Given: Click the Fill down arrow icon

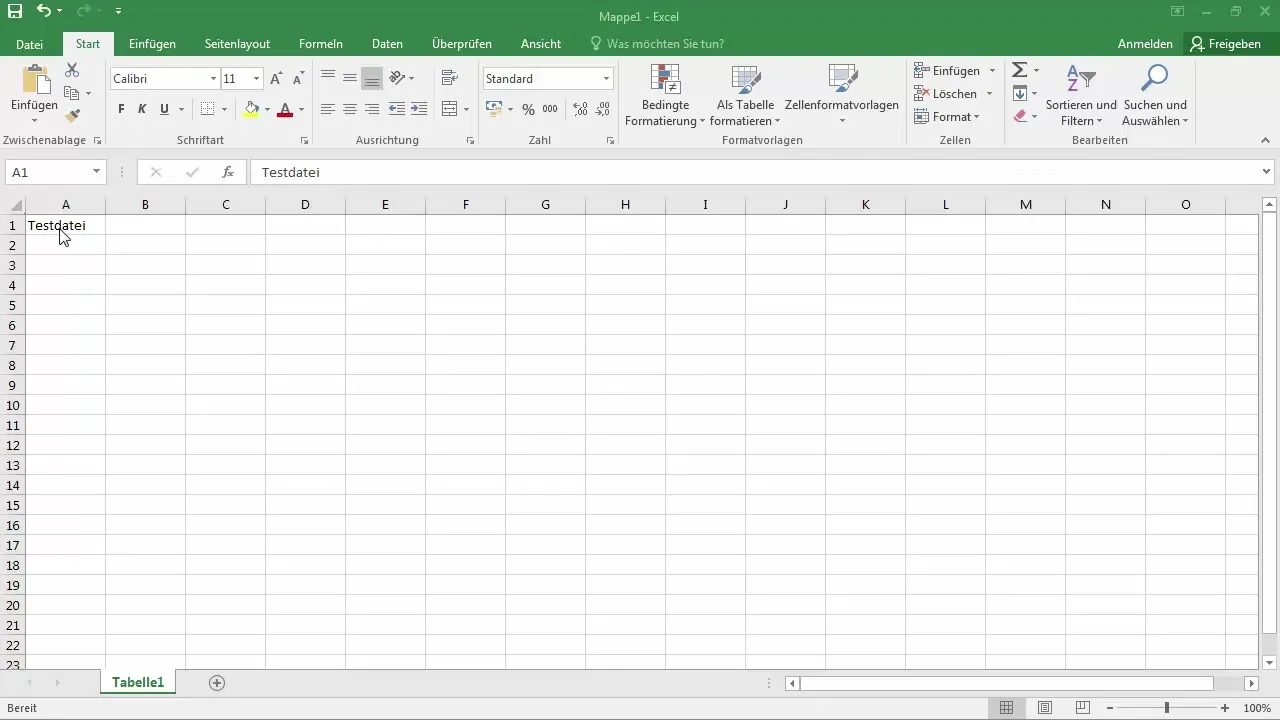Looking at the screenshot, I should point(1019,93).
